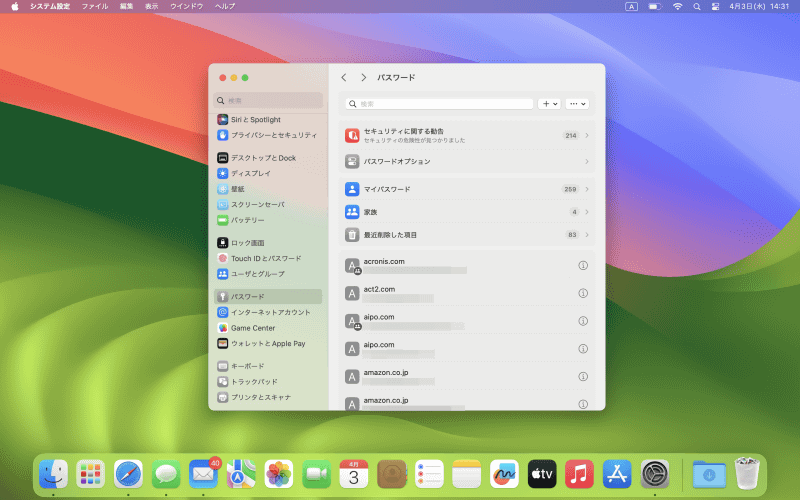
Task: Open 壁紙 settings in sidebar
Action: click(268, 189)
